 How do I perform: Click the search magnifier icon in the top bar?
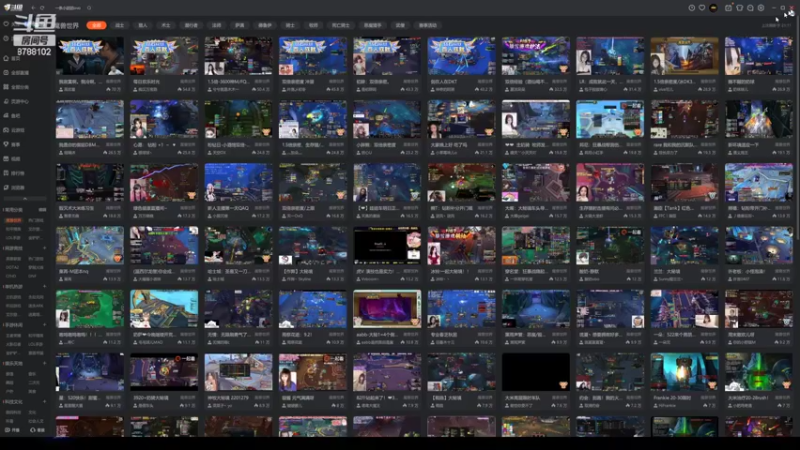pos(89,8)
